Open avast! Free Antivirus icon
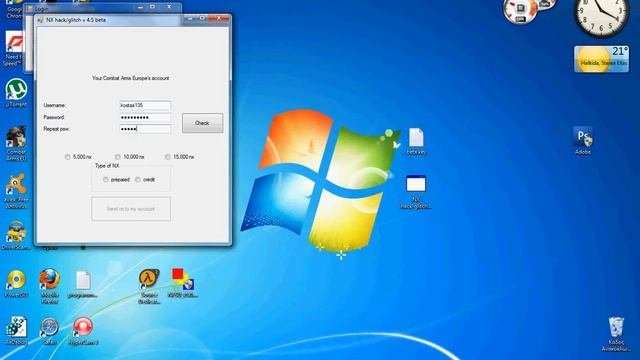The width and height of the screenshot is (640, 360). coord(16,191)
